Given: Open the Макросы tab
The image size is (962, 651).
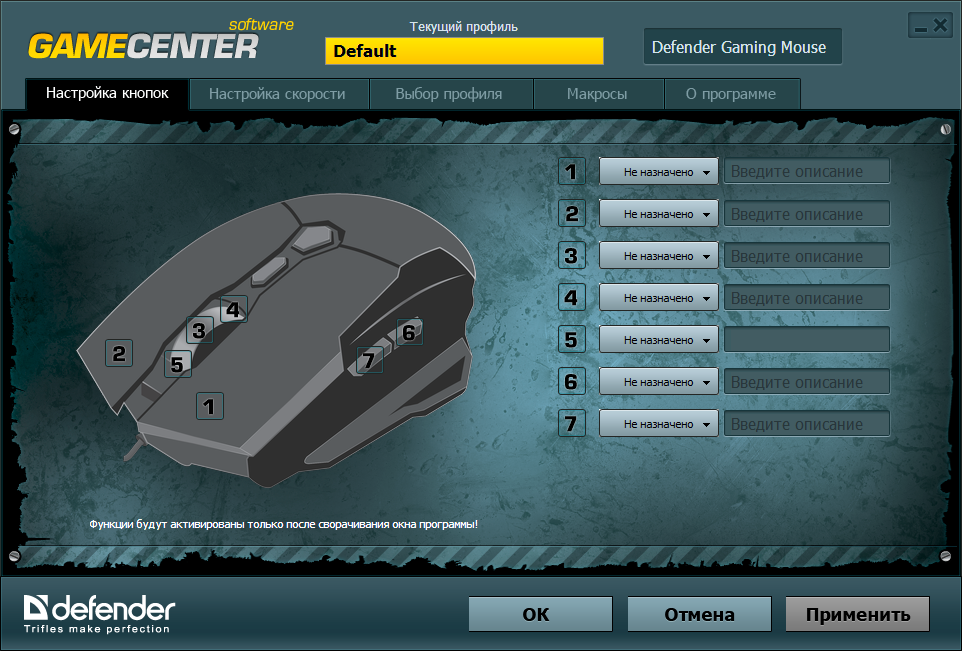Looking at the screenshot, I should 599,94.
